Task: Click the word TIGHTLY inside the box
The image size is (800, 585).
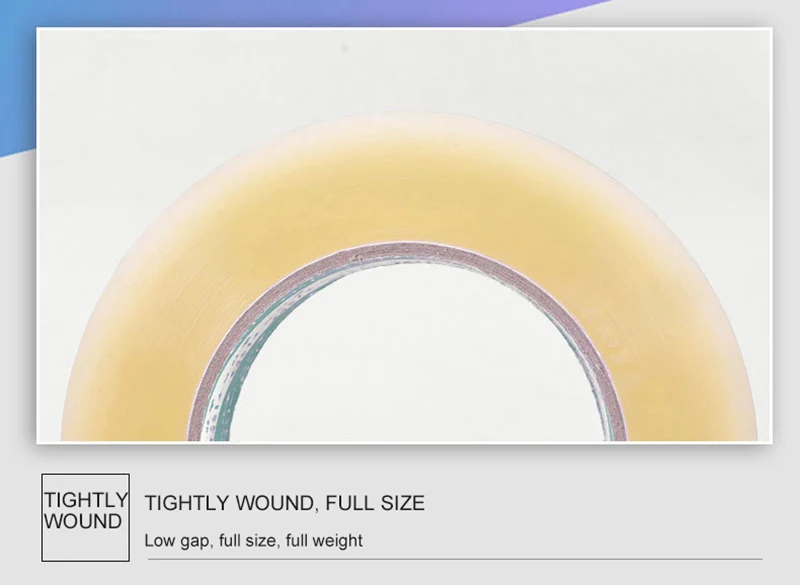Action: pyautogui.click(x=85, y=500)
